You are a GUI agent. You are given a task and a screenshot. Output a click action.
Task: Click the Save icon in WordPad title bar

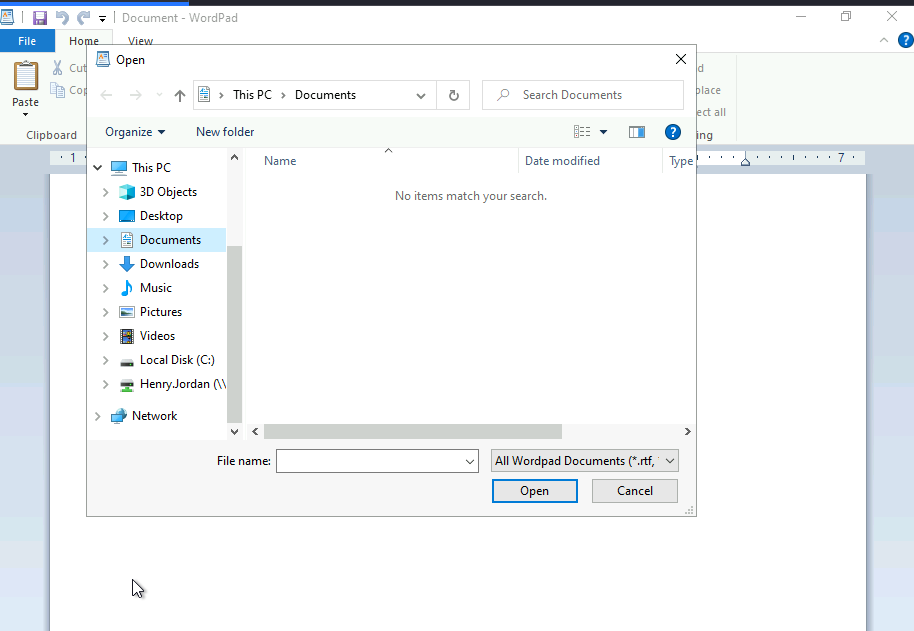tap(40, 18)
